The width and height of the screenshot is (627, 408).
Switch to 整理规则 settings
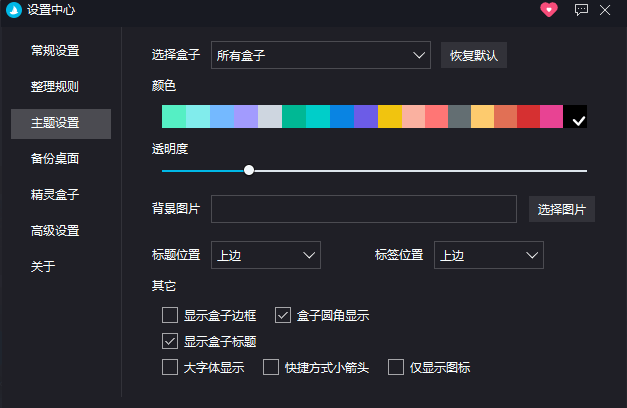click(x=55, y=87)
